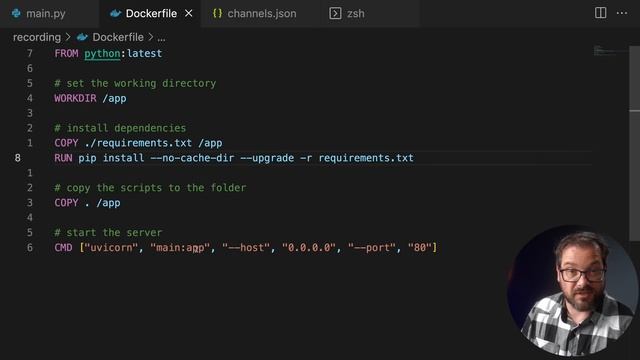This screenshot has width=640, height=360.
Task: Select the Dockerfile editor tab
Action: [150, 13]
